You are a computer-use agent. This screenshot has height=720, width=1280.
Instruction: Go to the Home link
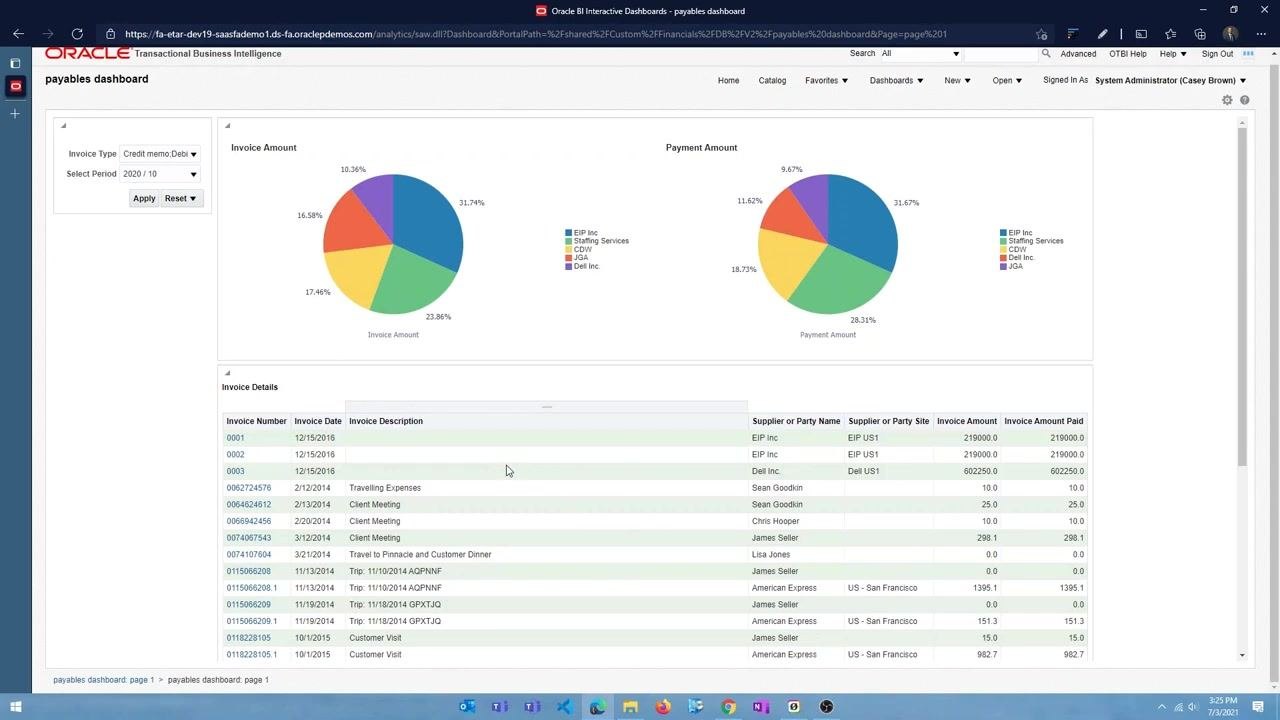(x=728, y=80)
